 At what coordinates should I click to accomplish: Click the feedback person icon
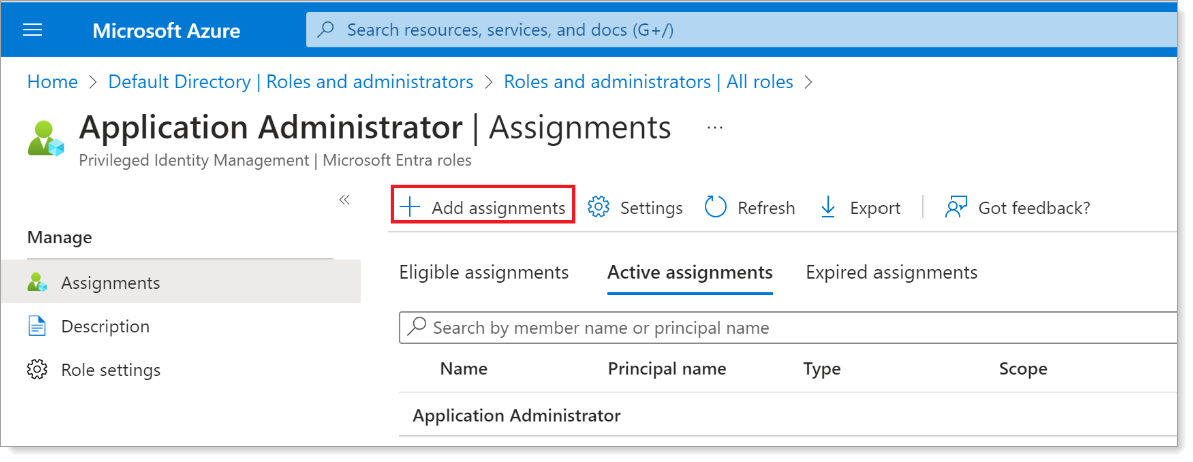coord(956,207)
